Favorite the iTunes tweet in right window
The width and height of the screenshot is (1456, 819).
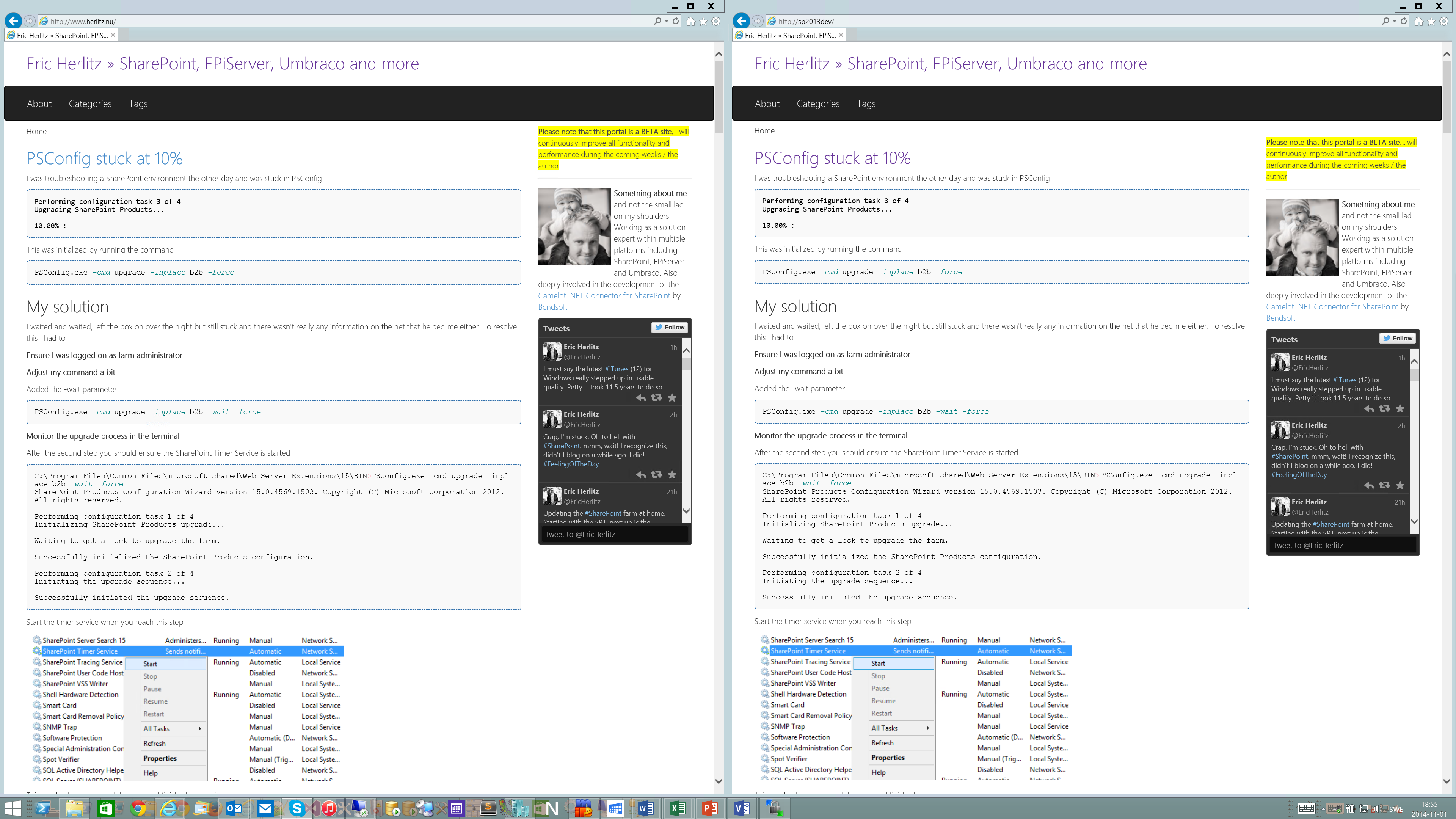tap(1400, 409)
